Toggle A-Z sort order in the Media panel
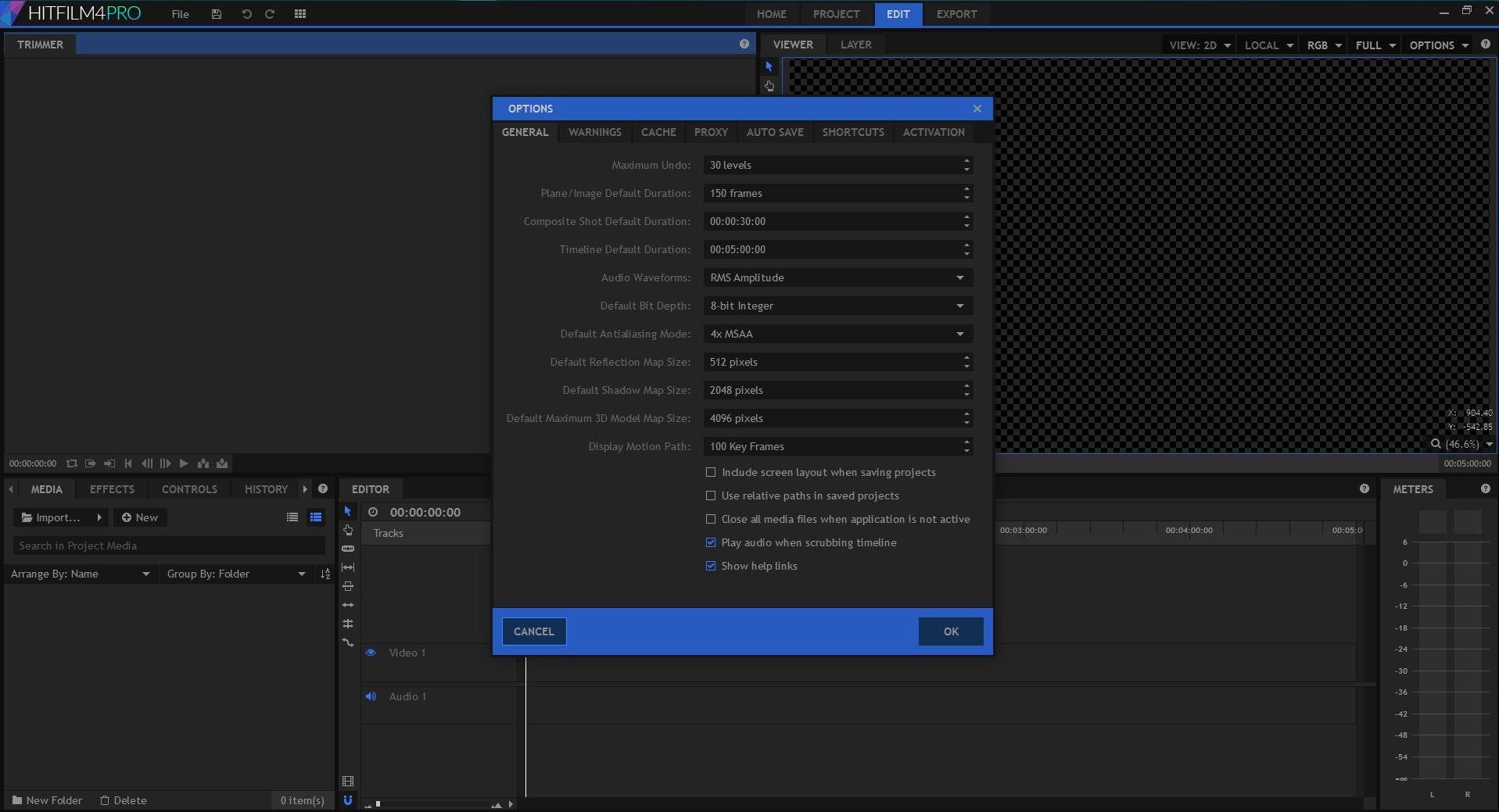 (x=325, y=574)
